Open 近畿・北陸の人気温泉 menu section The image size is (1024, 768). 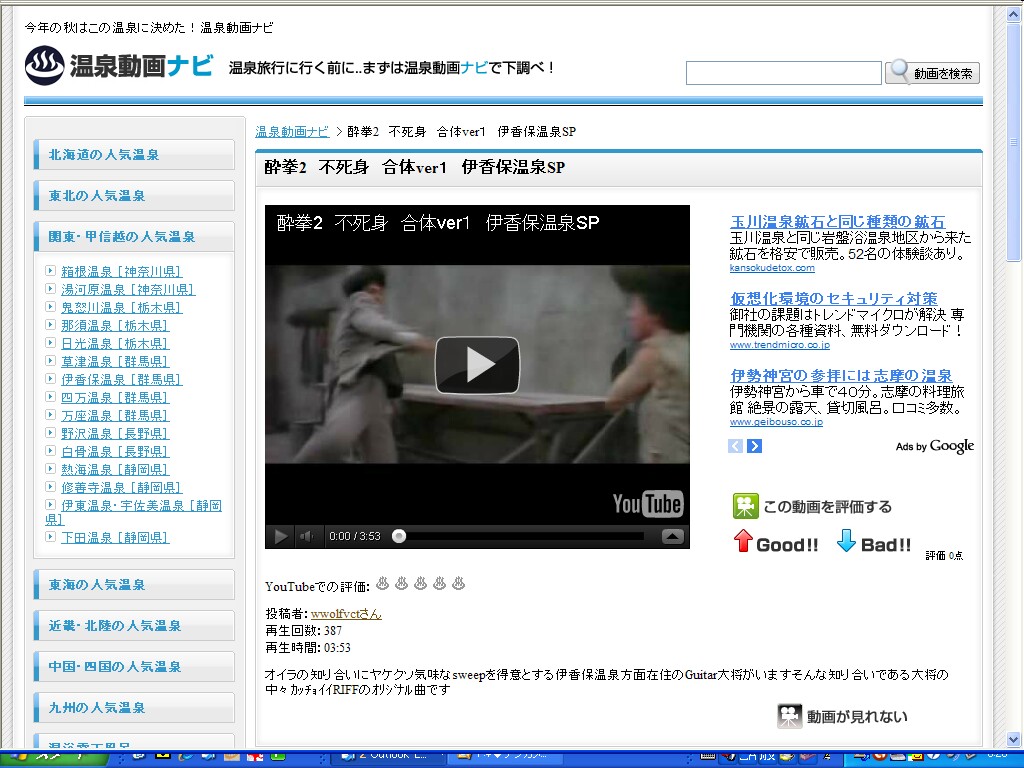(134, 626)
